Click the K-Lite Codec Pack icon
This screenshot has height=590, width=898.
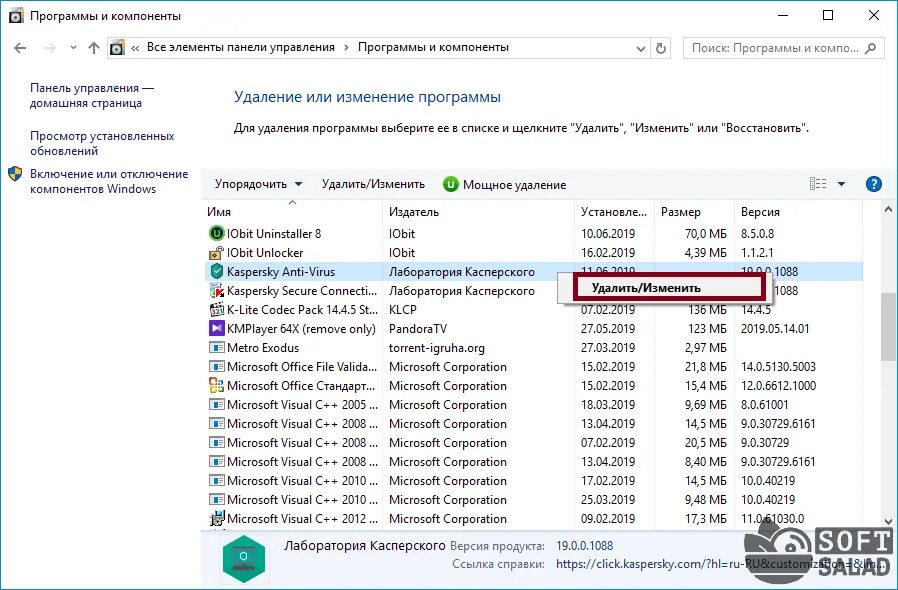pos(216,309)
